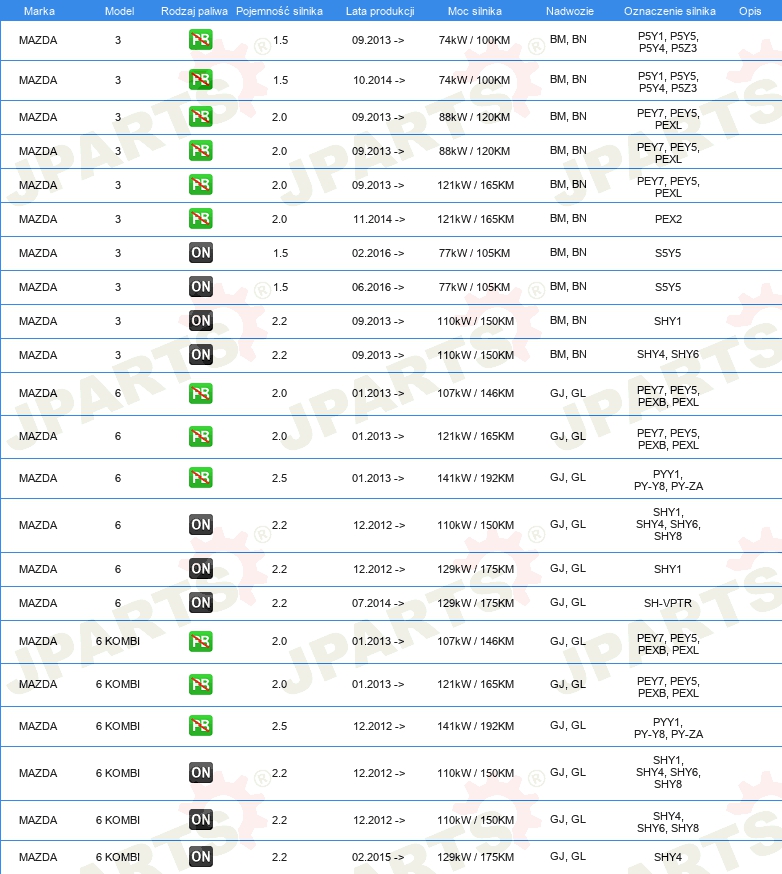Click the GJ, GL body cell in the SH-VPTR row
Screen dimensions: 782x874
click(568, 602)
